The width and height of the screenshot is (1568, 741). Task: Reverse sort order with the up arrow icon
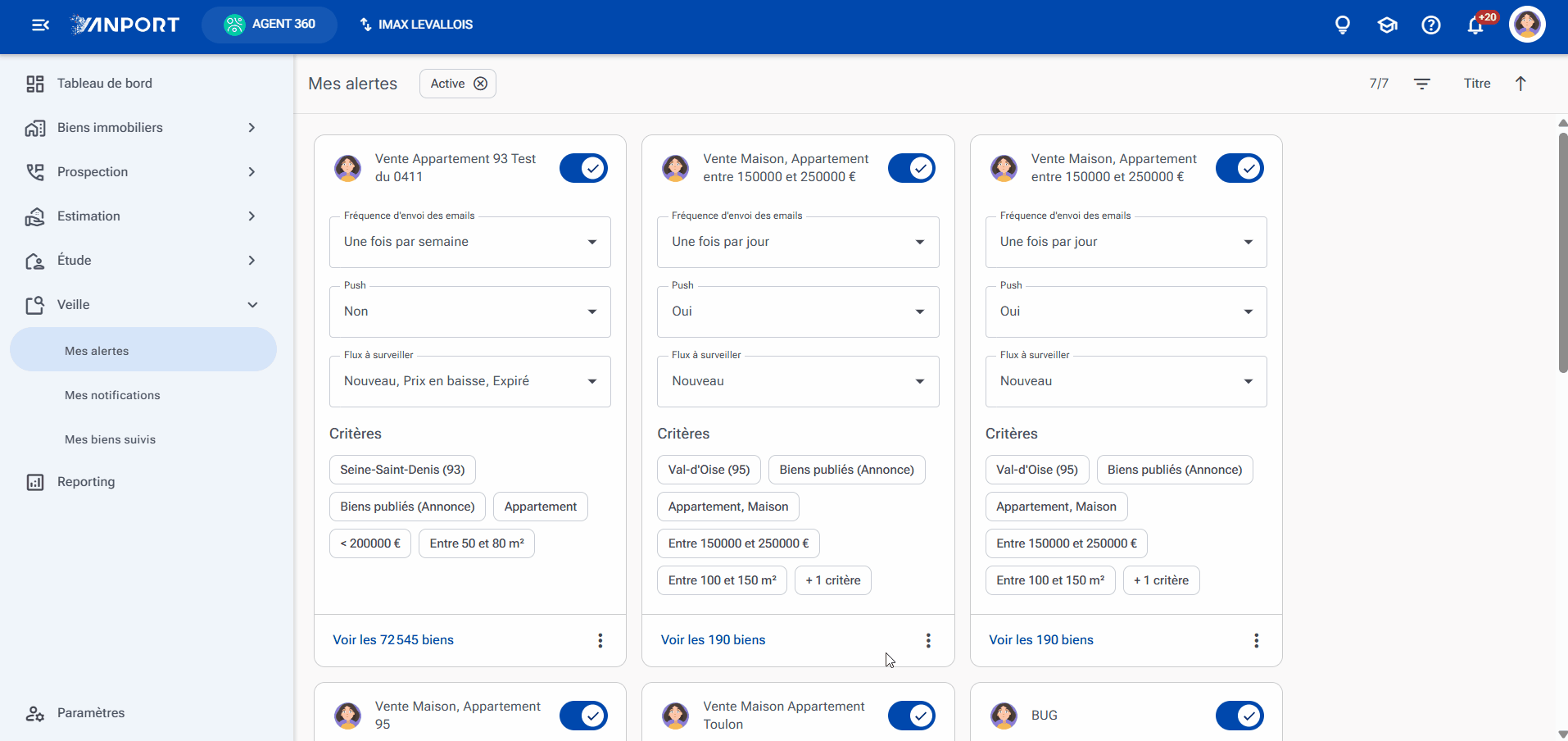[x=1520, y=84]
